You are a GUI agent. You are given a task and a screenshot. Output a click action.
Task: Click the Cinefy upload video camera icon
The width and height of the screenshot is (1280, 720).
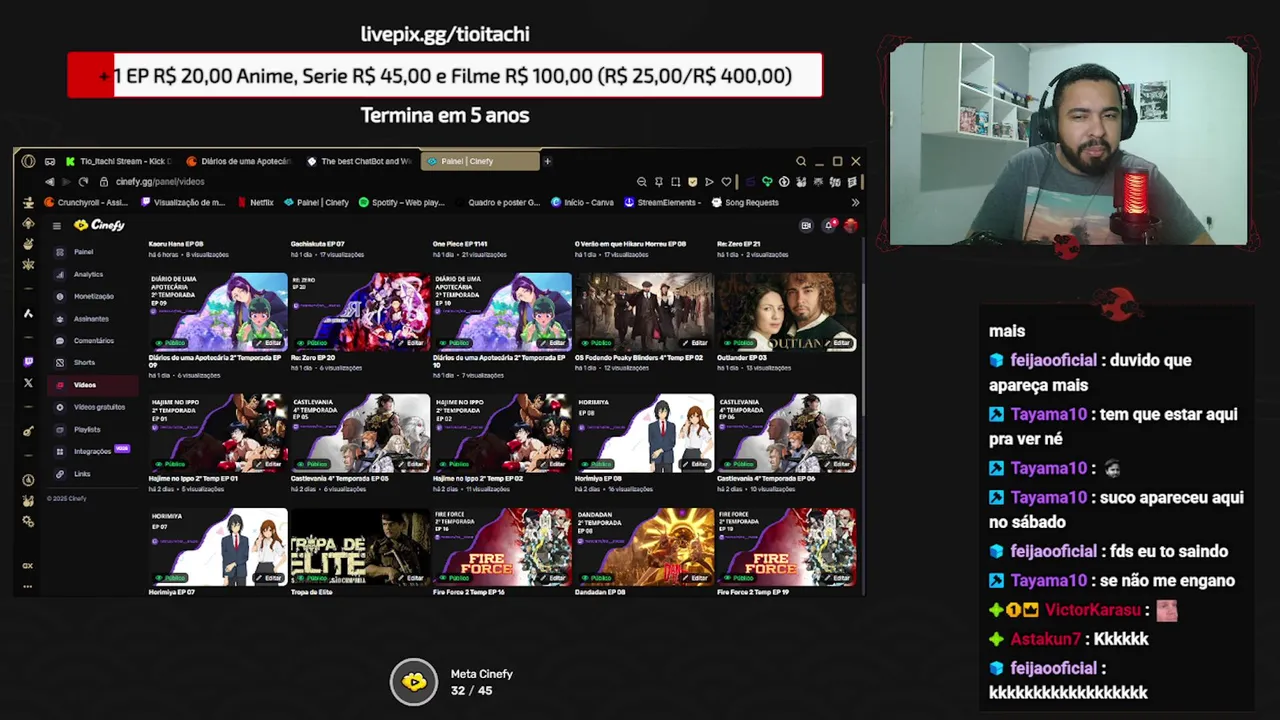click(x=806, y=226)
